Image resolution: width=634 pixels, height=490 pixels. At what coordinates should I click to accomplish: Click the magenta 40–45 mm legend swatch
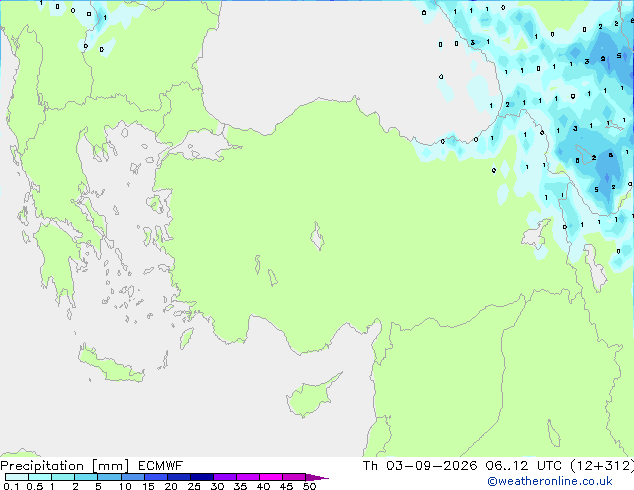point(271,477)
